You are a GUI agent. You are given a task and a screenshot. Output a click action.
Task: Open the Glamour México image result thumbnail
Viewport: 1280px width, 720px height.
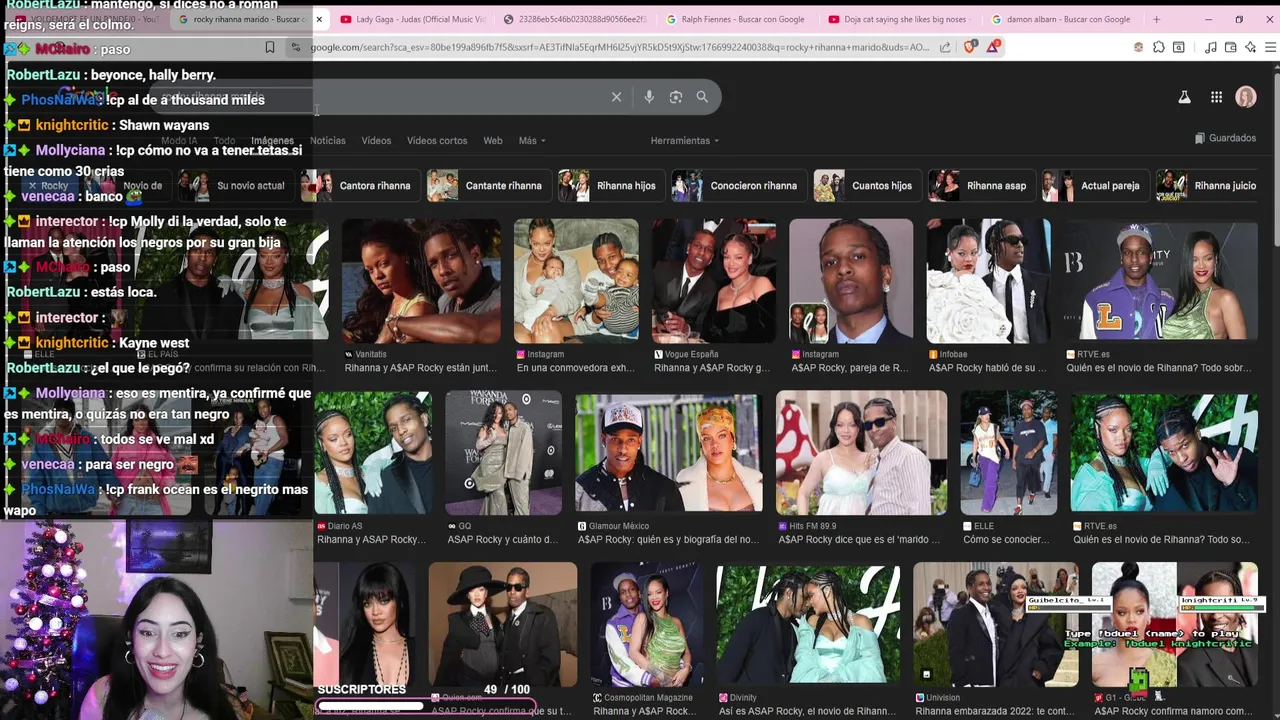tap(669, 453)
